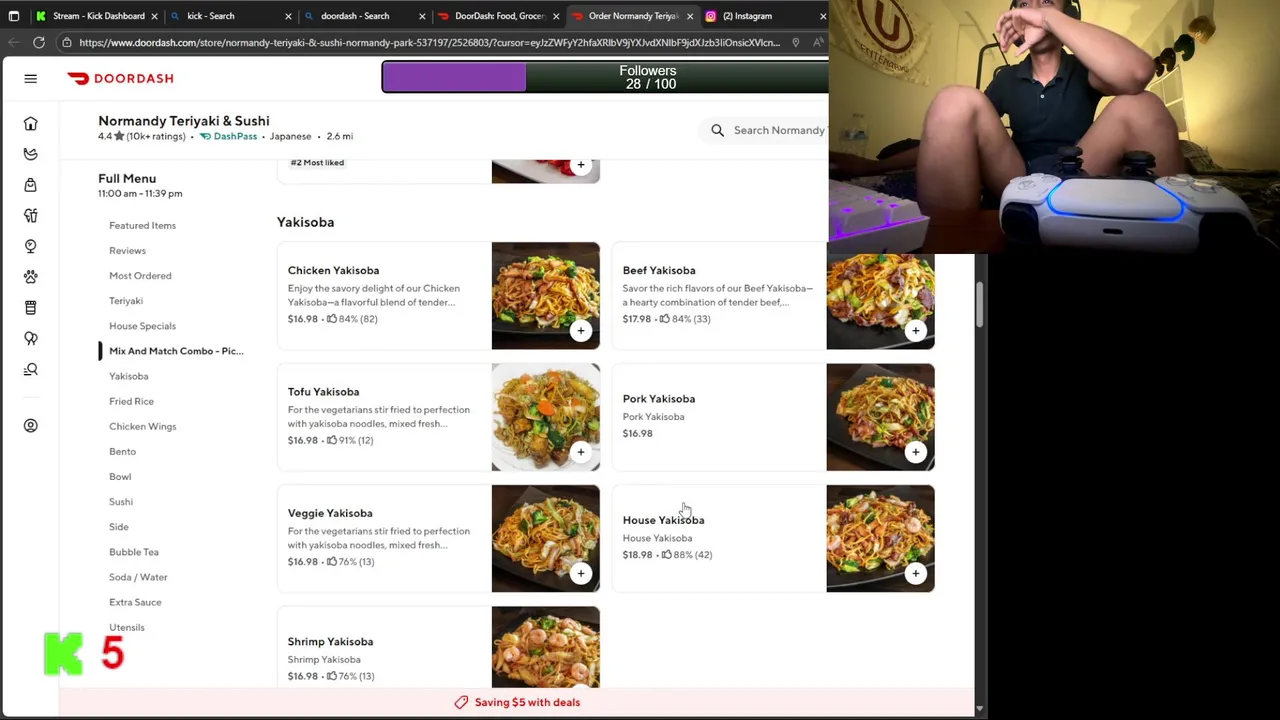Image resolution: width=1280 pixels, height=720 pixels.
Task: Close the doordash - Search tab
Action: pyautogui.click(x=421, y=16)
